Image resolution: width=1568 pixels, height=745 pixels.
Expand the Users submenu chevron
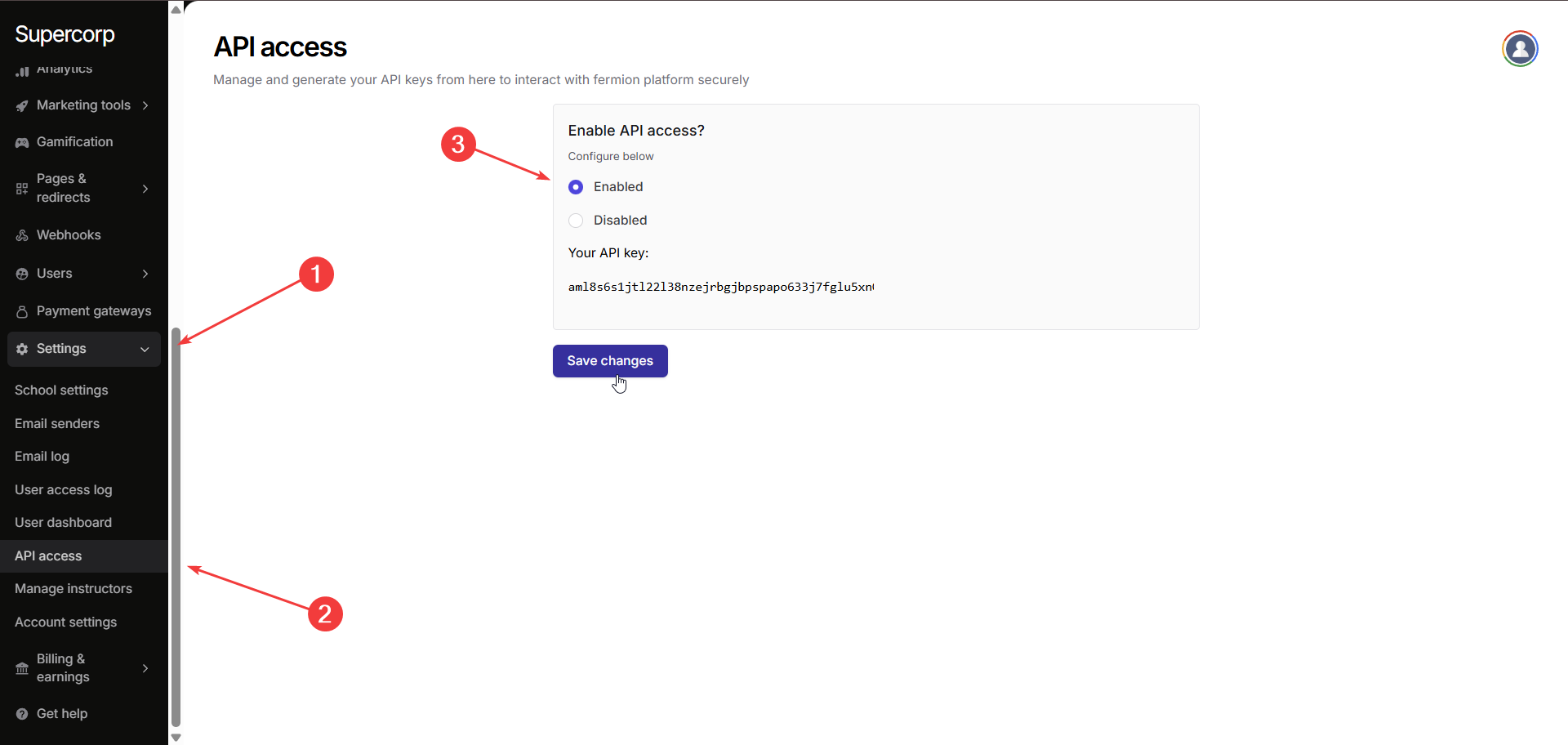145,274
